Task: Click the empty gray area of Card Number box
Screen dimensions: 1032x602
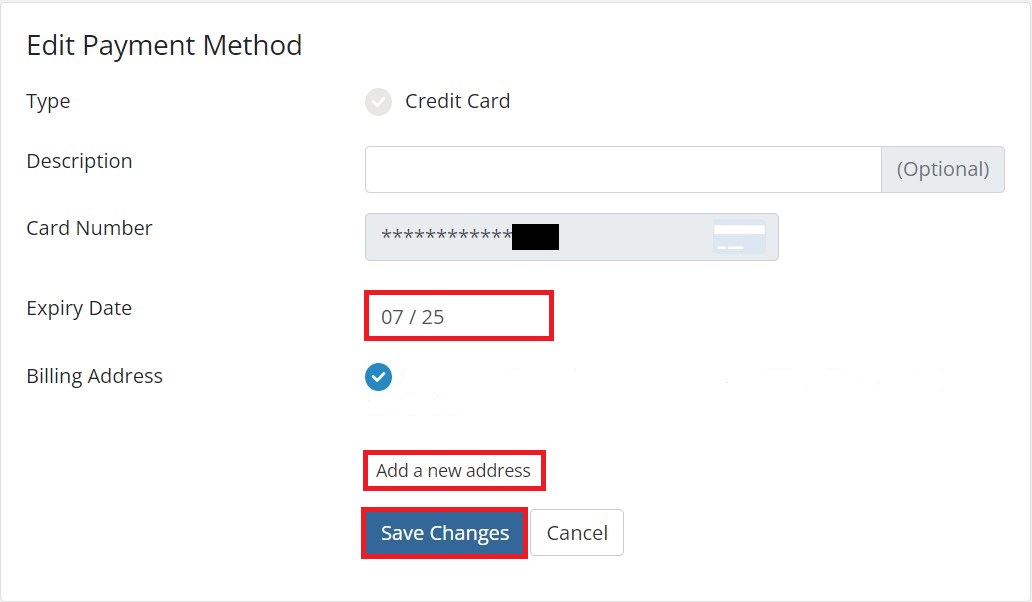Action: click(x=635, y=237)
